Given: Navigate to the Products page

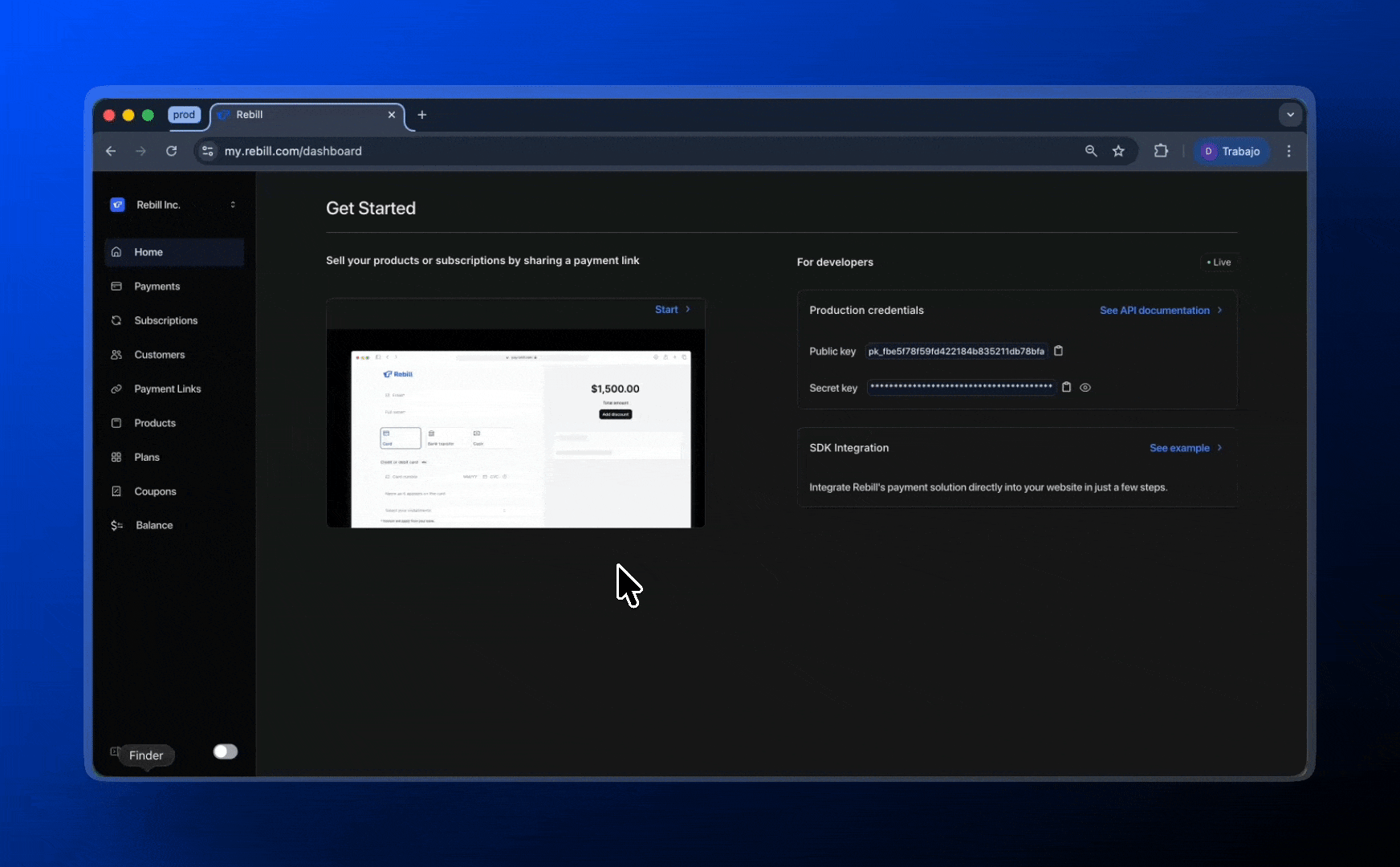Looking at the screenshot, I should (x=154, y=423).
